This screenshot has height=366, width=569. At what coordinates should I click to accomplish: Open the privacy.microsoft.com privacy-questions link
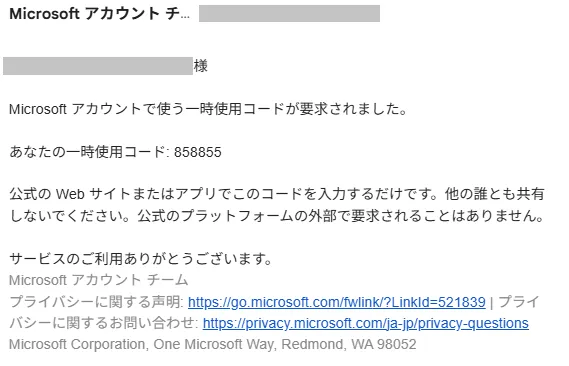(365, 323)
